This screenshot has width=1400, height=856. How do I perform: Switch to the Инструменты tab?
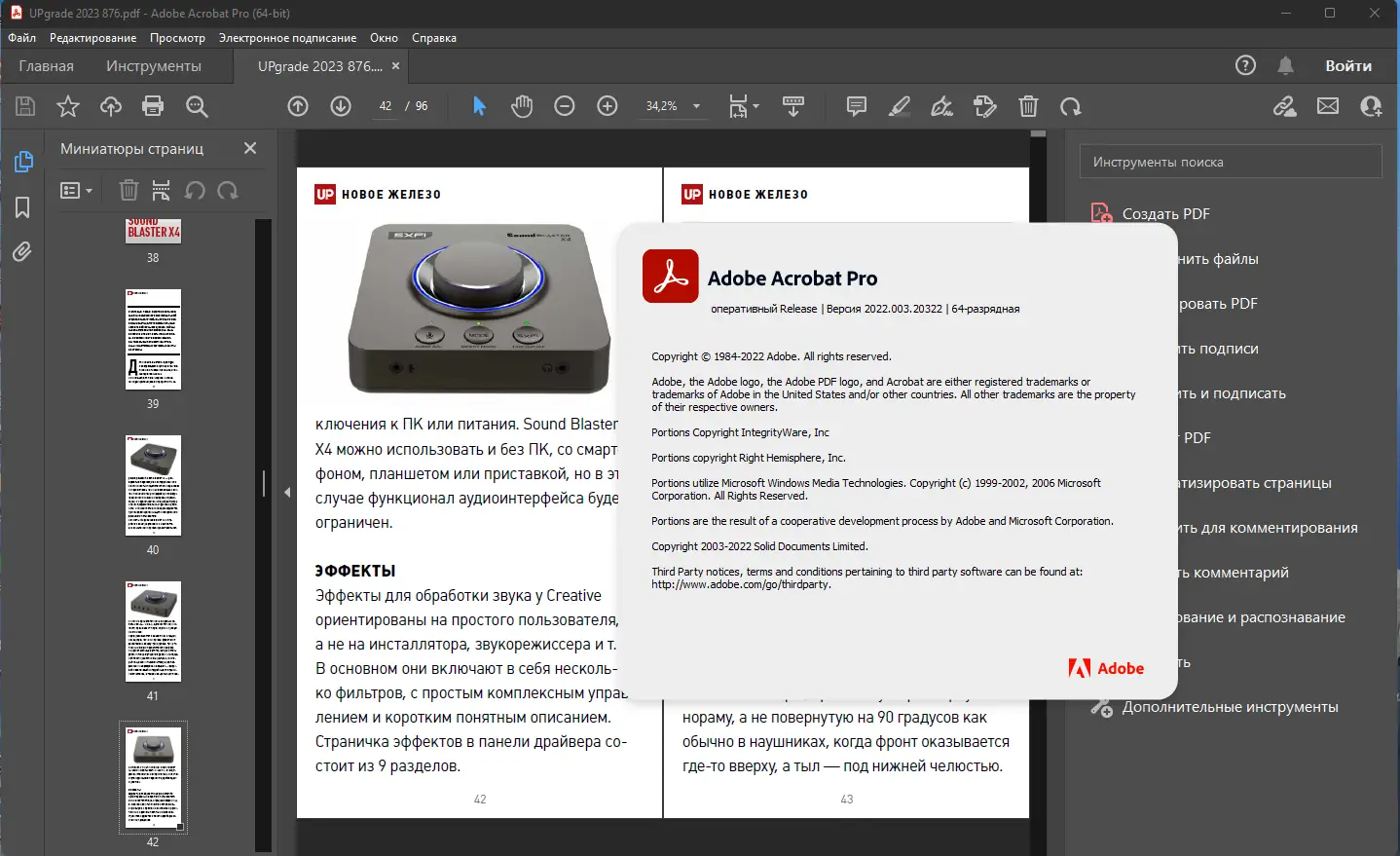[x=154, y=66]
